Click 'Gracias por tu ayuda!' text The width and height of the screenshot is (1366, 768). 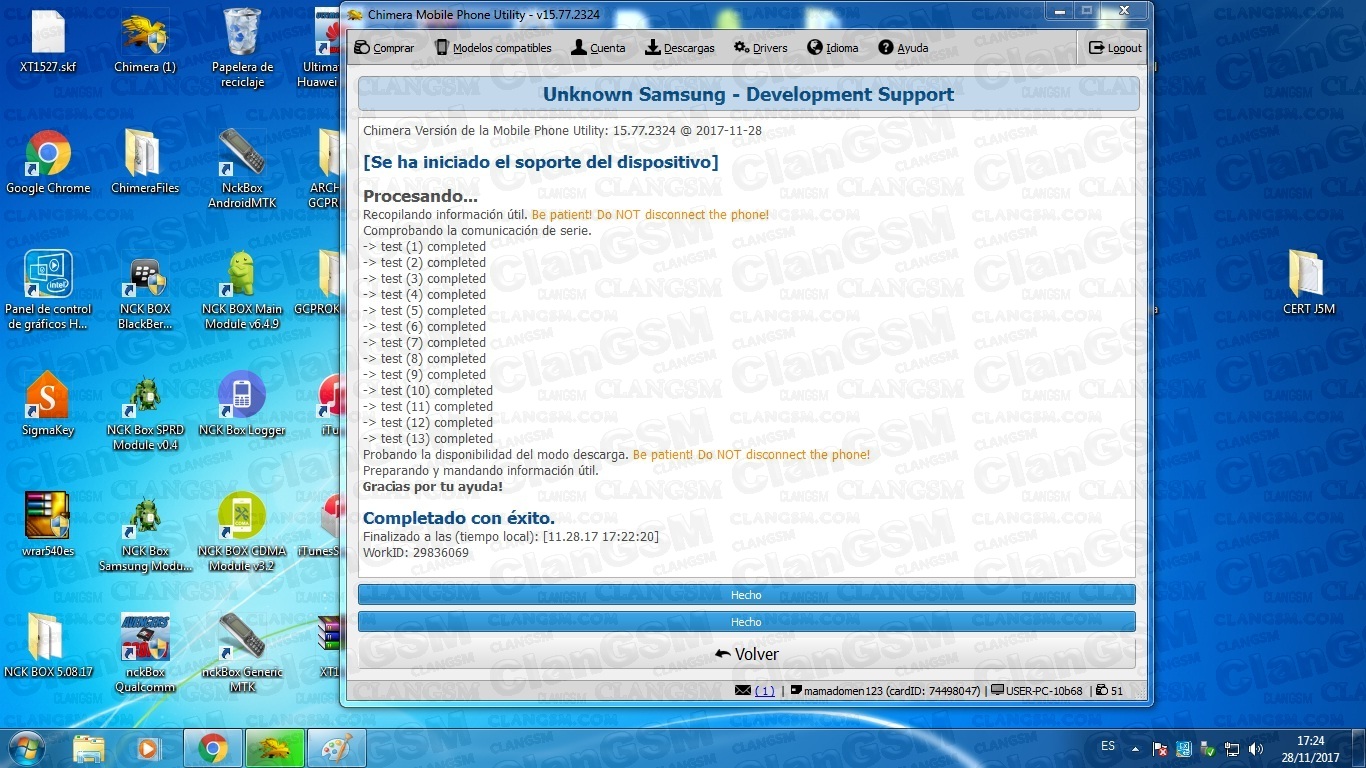(x=433, y=487)
